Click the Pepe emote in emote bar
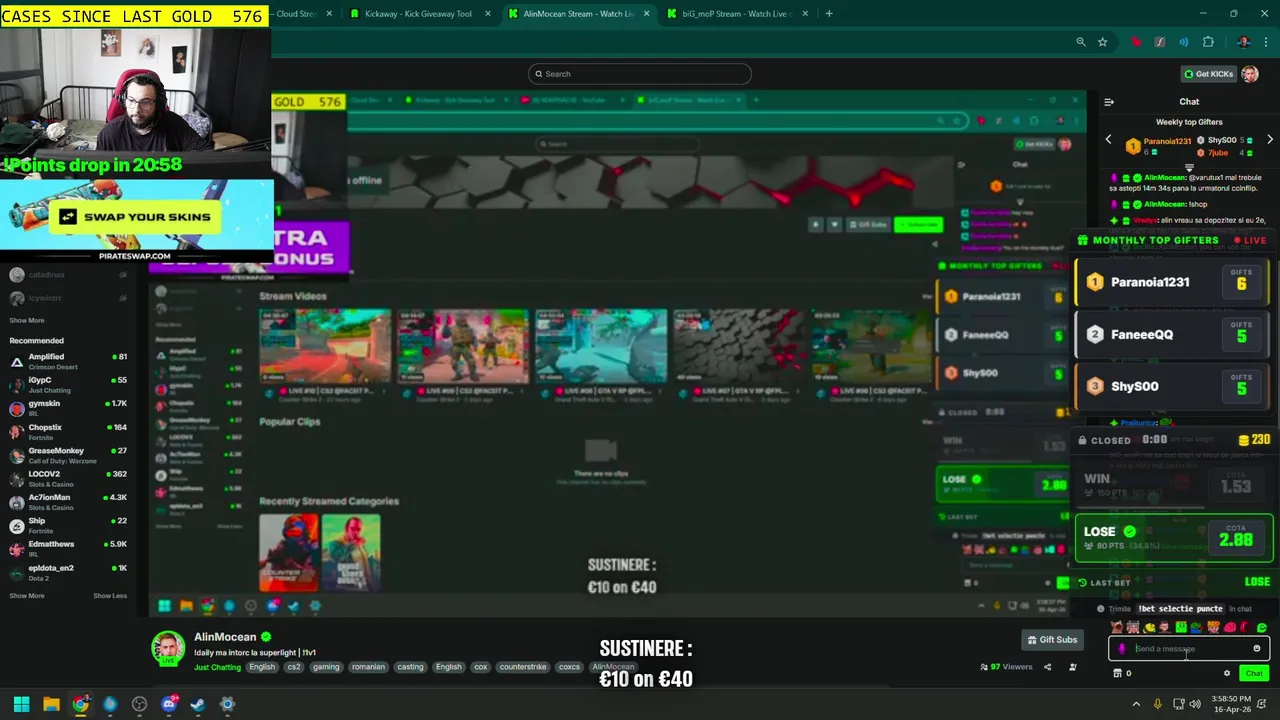 (1196, 627)
